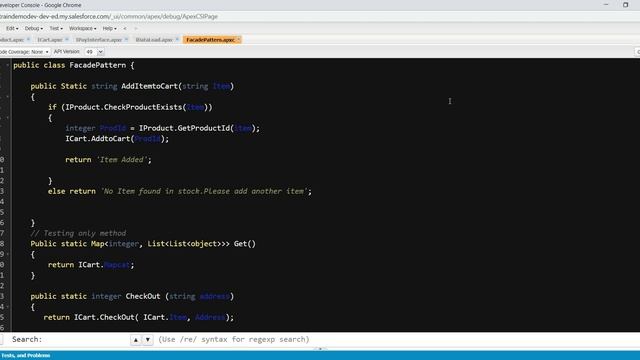
Task: Click the 'return ICart.' Mapcat line
Action: (x=91, y=265)
